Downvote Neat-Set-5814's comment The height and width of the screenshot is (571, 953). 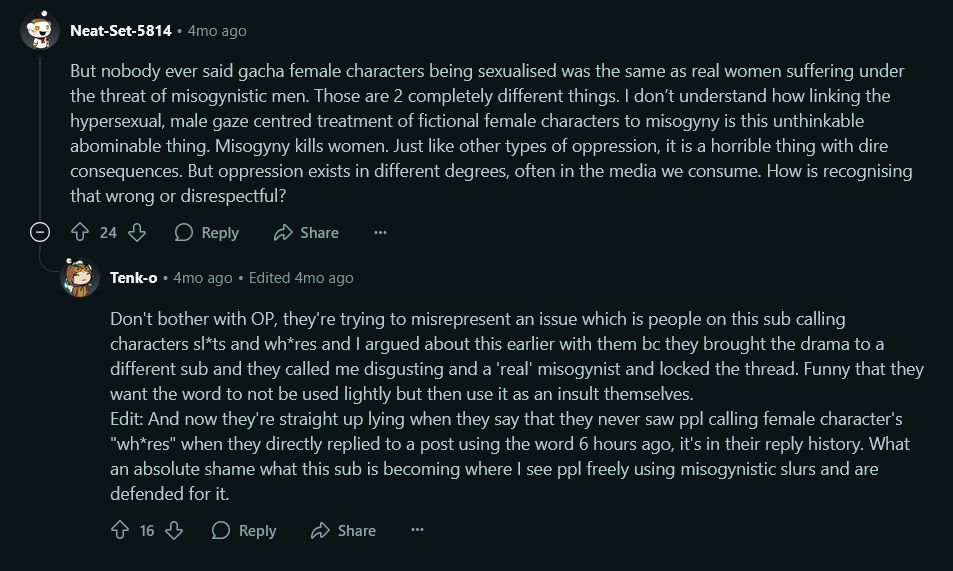pyautogui.click(x=137, y=232)
